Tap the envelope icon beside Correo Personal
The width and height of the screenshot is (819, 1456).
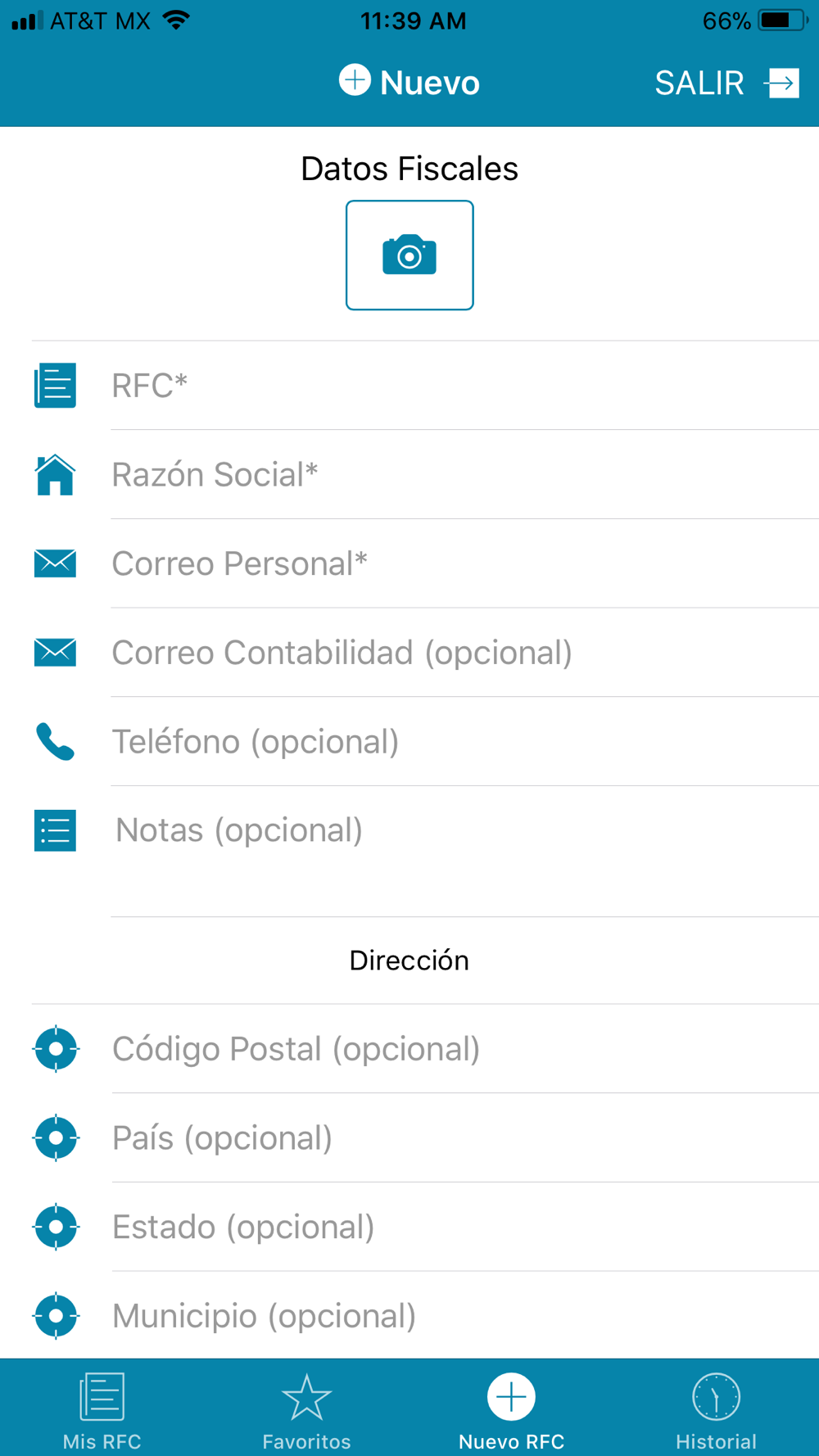(x=55, y=563)
